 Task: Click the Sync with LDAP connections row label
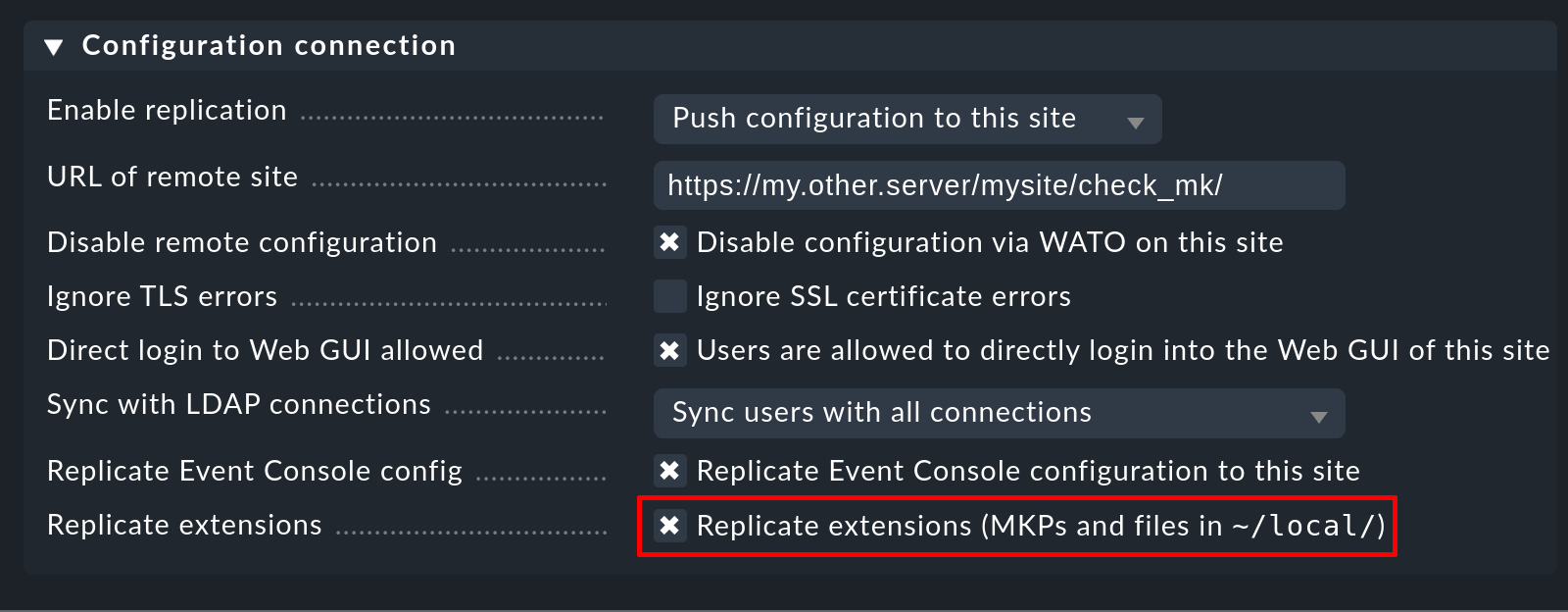239,405
